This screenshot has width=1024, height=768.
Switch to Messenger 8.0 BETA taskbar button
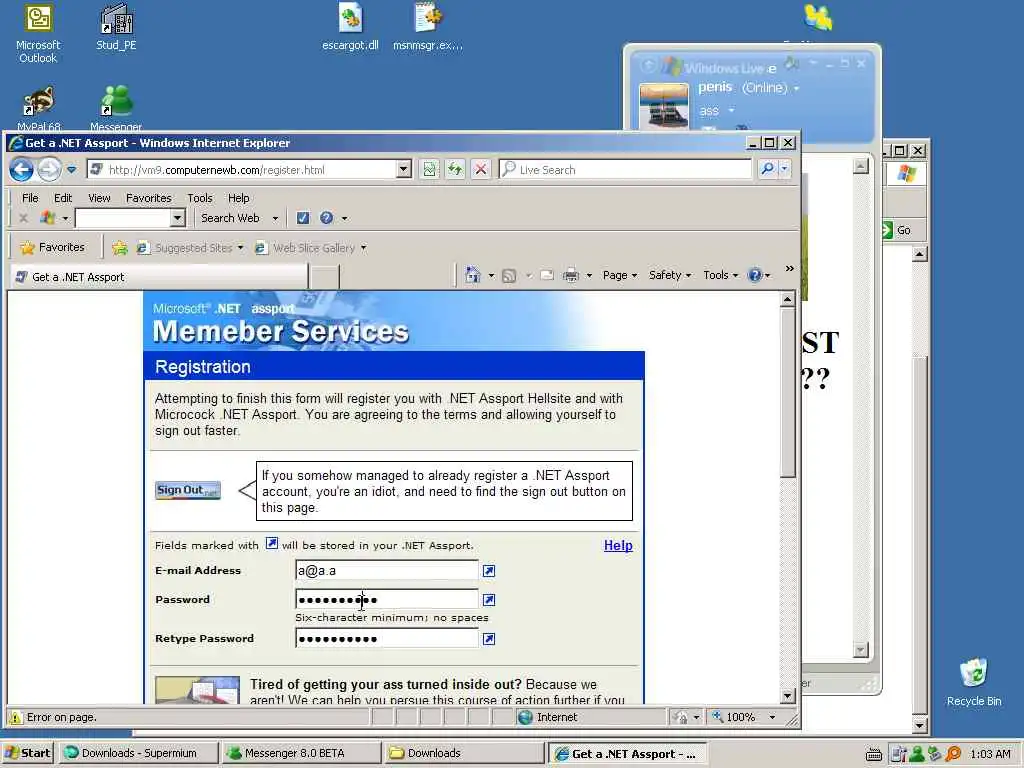pos(300,753)
